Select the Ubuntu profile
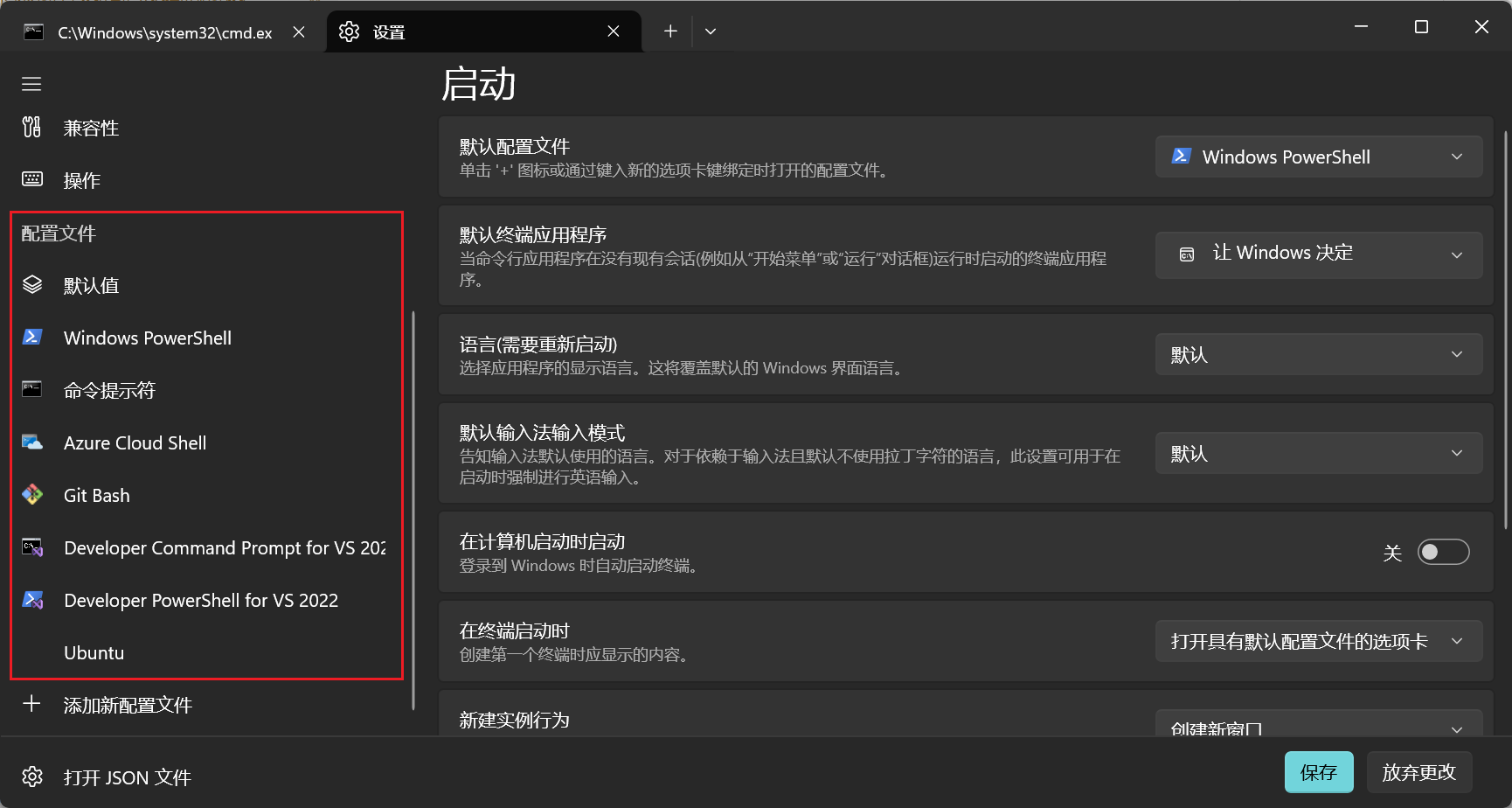The height and width of the screenshot is (808, 1512). click(x=206, y=652)
